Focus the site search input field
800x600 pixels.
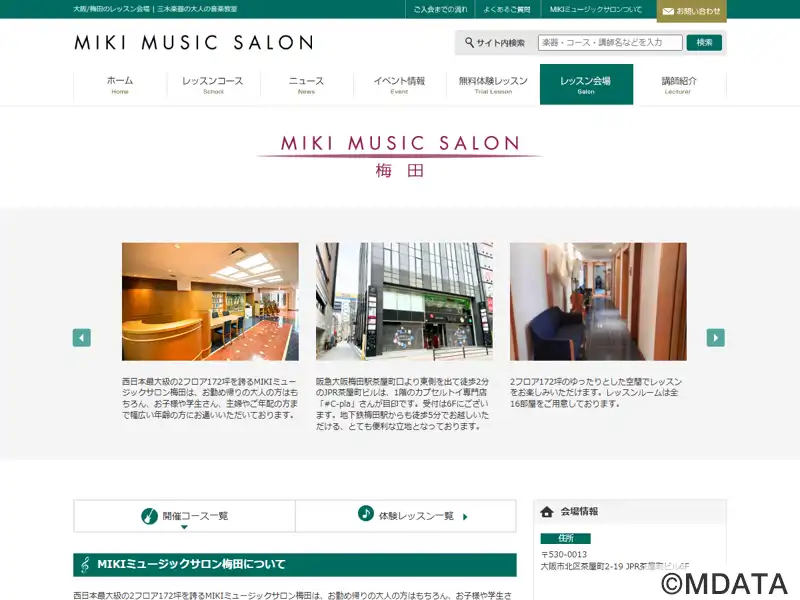[x=610, y=42]
